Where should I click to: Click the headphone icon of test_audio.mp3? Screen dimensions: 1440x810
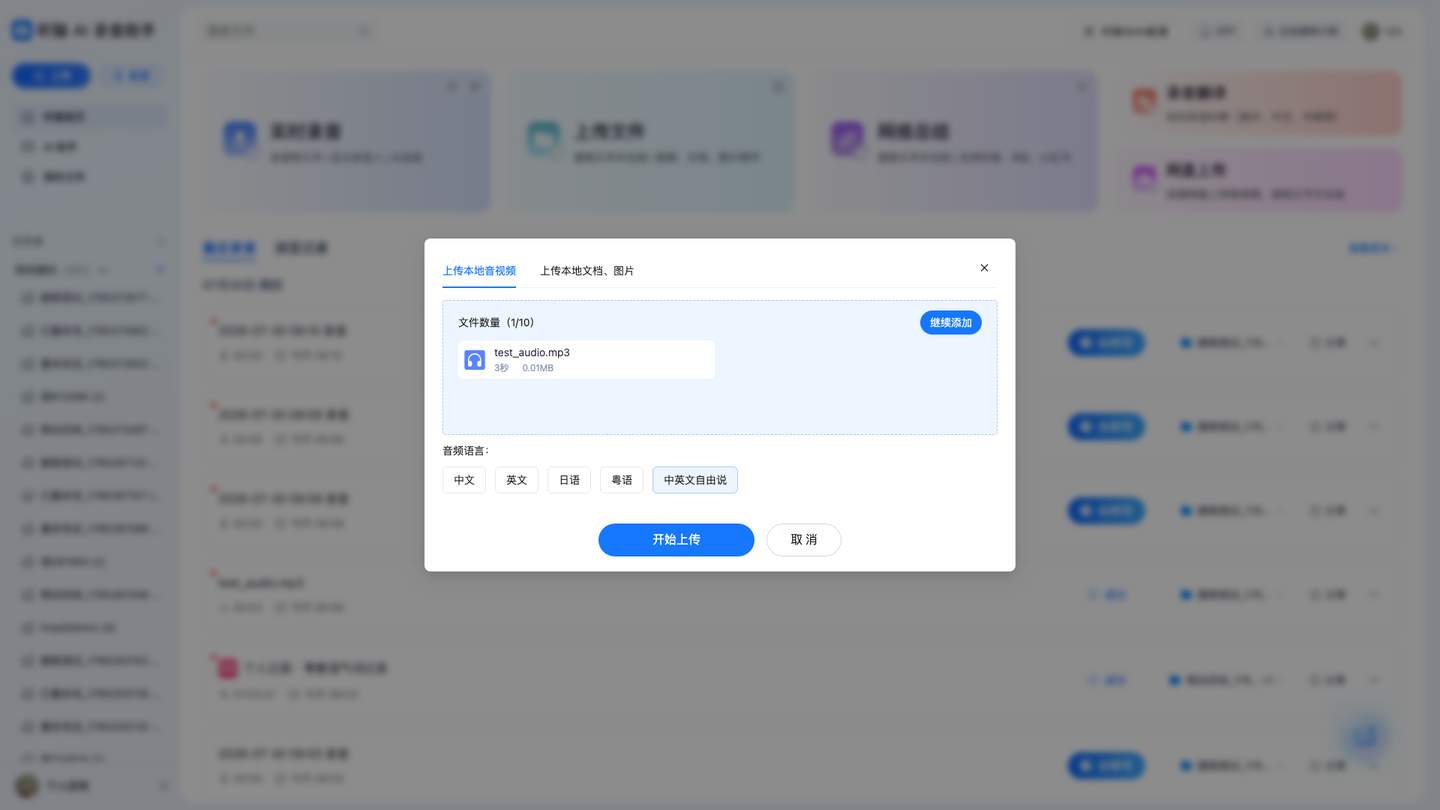(475, 360)
